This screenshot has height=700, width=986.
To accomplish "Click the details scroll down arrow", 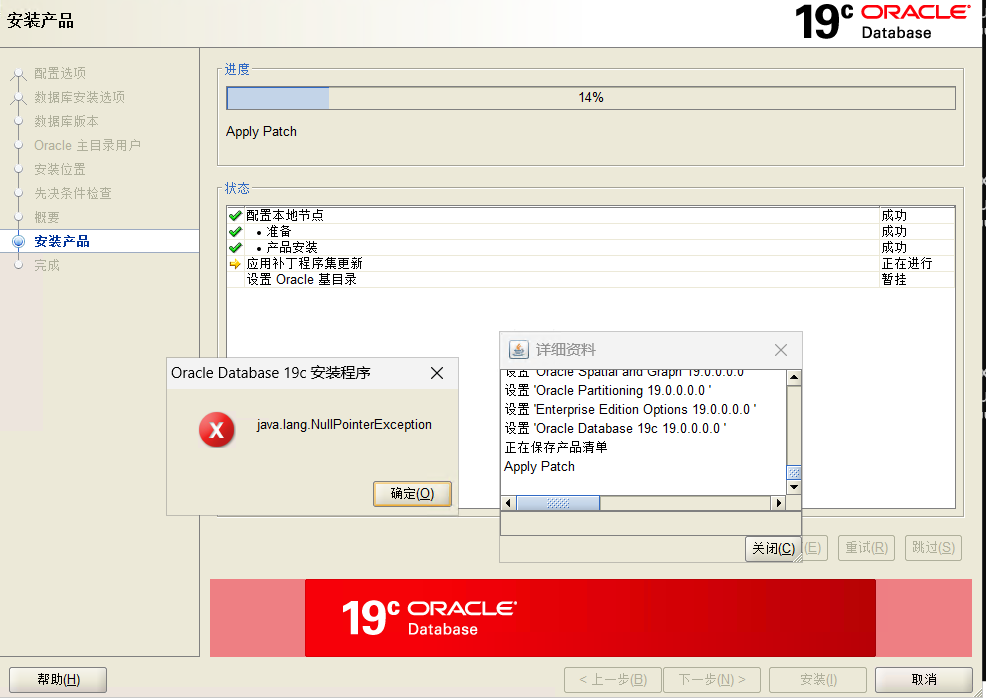I will click(794, 487).
